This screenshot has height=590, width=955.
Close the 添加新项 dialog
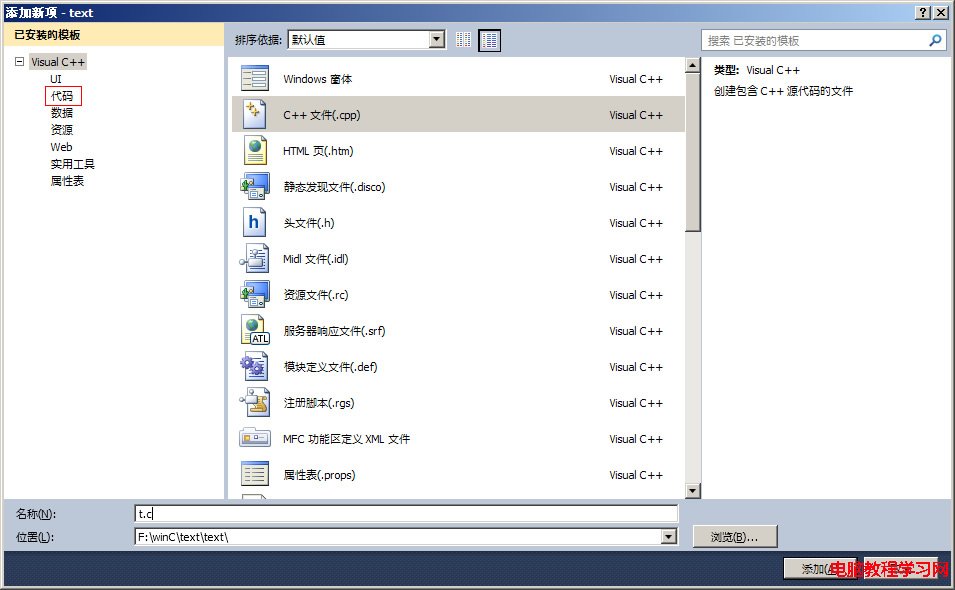[941, 12]
